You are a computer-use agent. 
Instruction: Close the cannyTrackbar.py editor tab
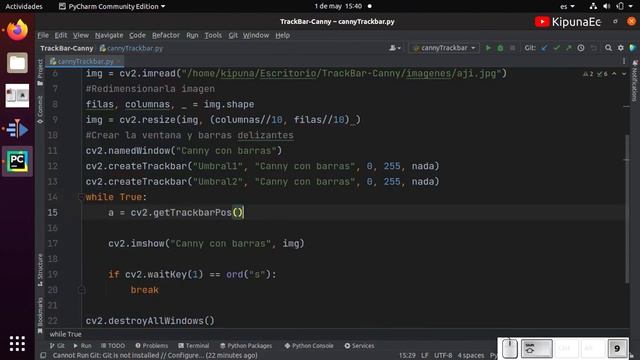119,61
